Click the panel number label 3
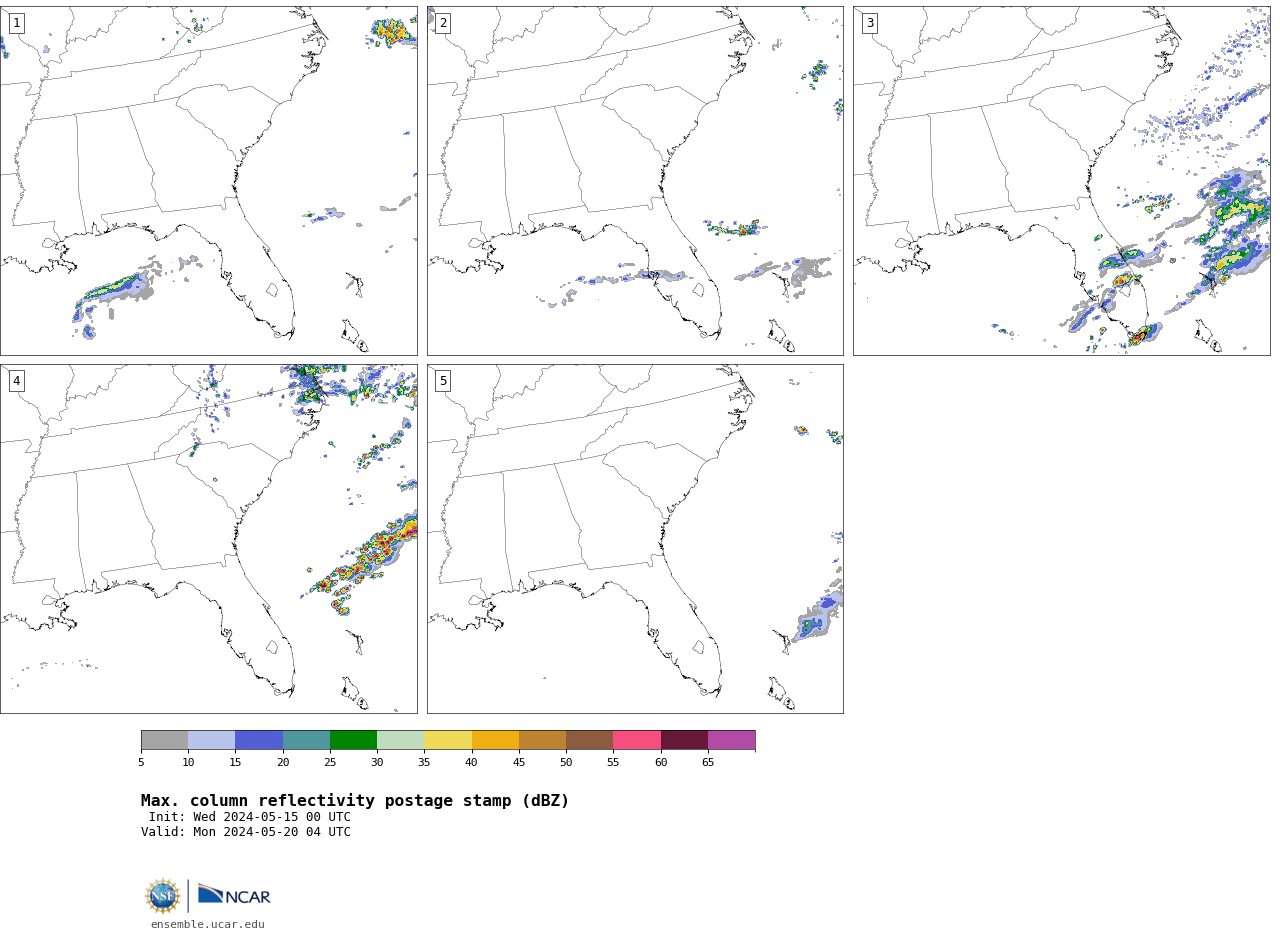Viewport: 1280px width, 936px height. (x=869, y=23)
